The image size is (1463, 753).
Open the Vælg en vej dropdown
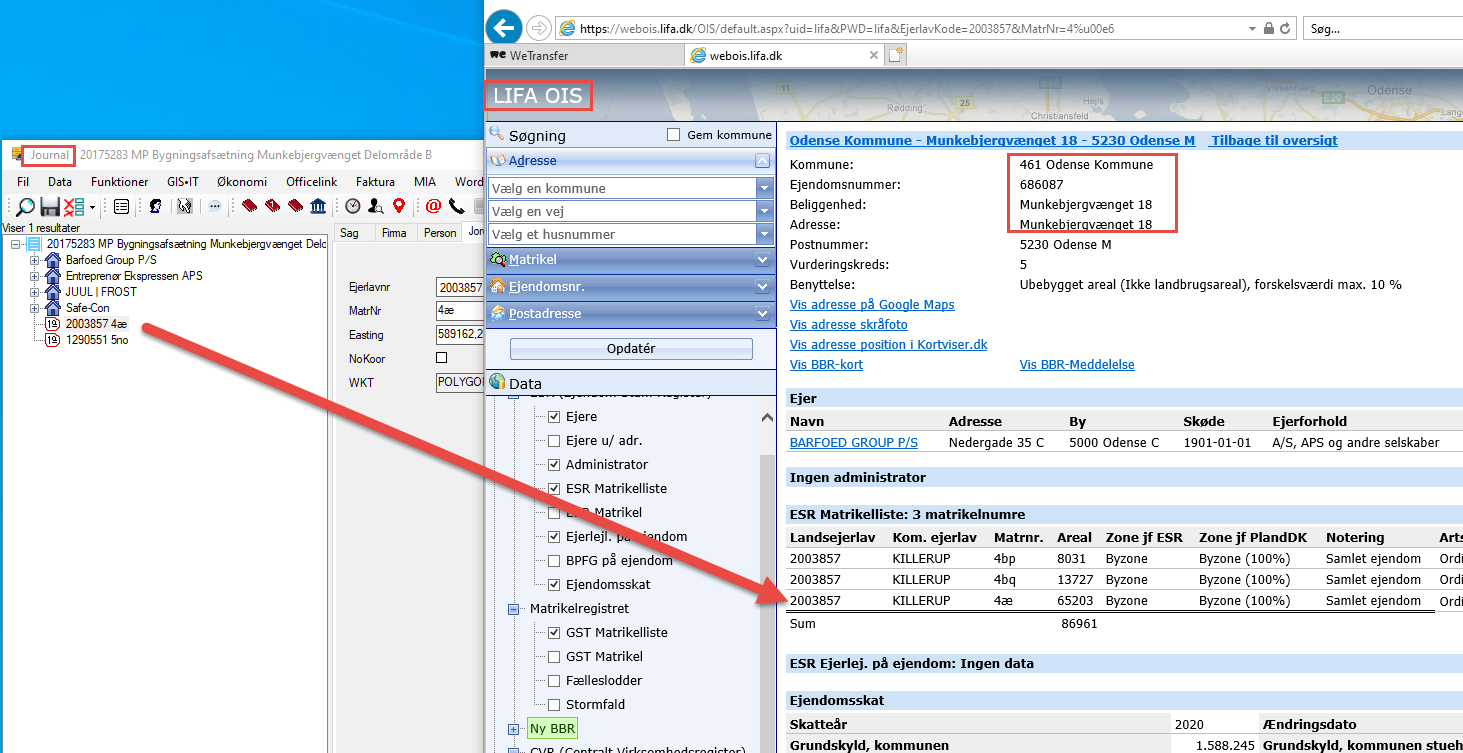point(765,211)
